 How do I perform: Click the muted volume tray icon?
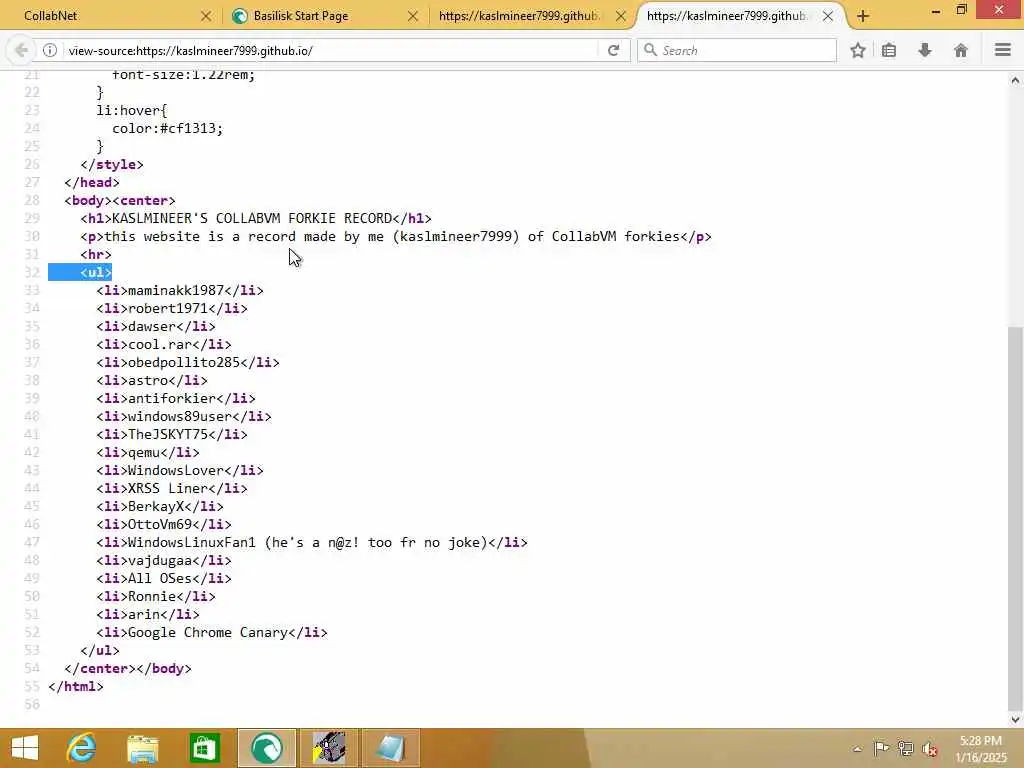931,748
